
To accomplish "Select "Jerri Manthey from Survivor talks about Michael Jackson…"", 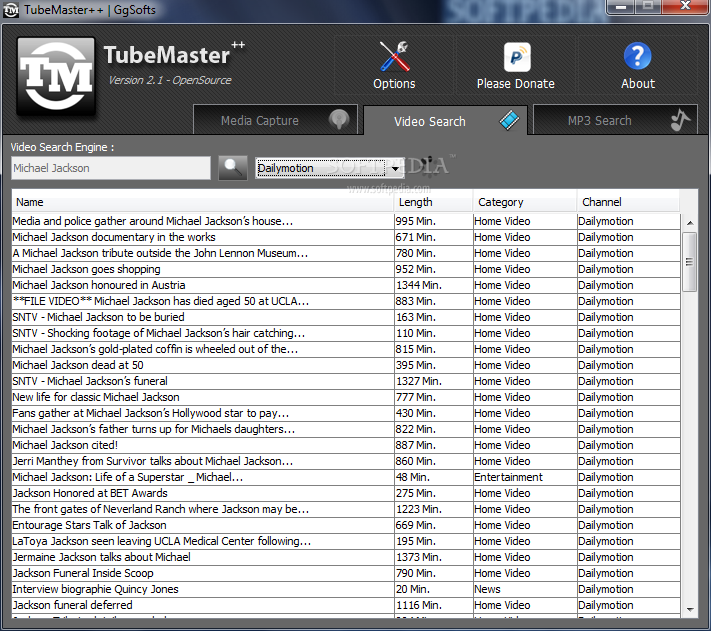I will tap(346, 461).
